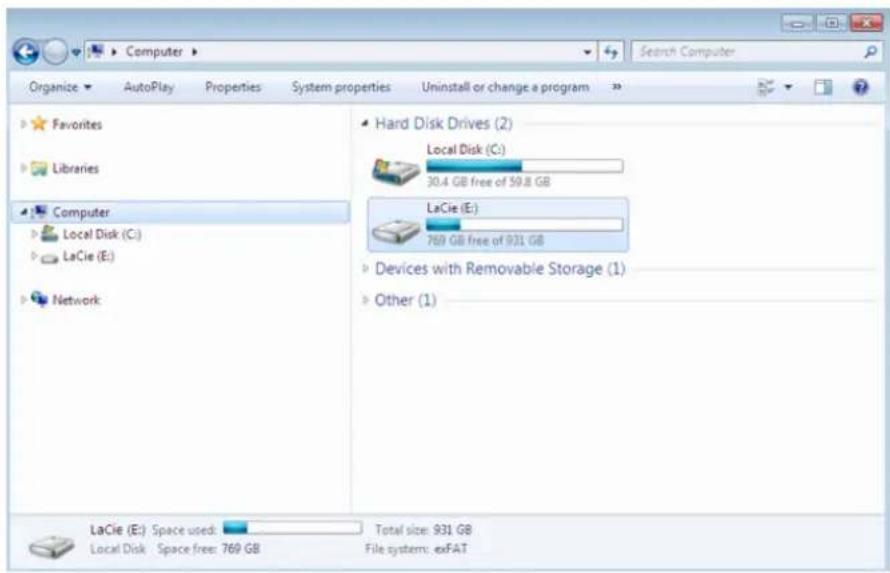Click AutoPlay in the toolbar
This screenshot has width=890, height=573.
point(149,87)
